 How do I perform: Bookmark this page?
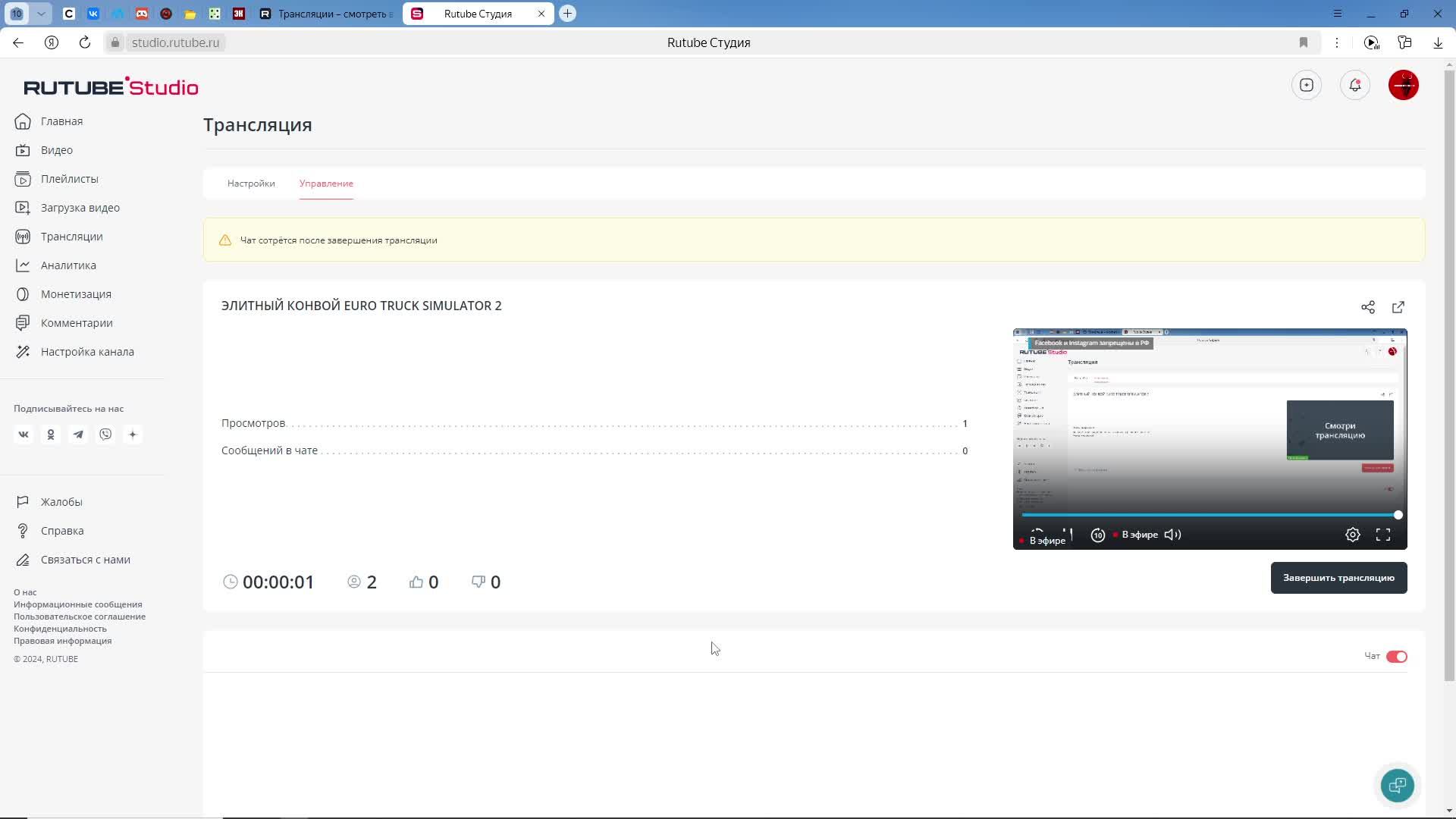click(x=1304, y=42)
